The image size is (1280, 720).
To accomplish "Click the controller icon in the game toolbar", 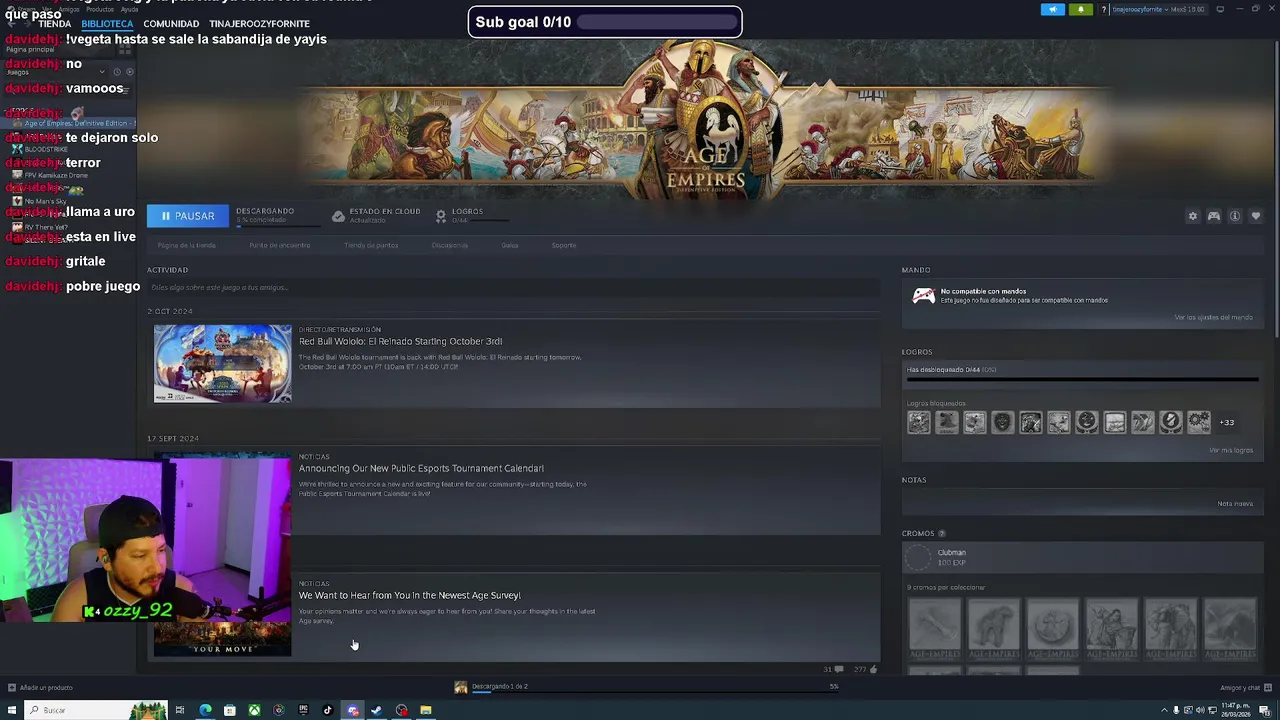I will [1213, 216].
